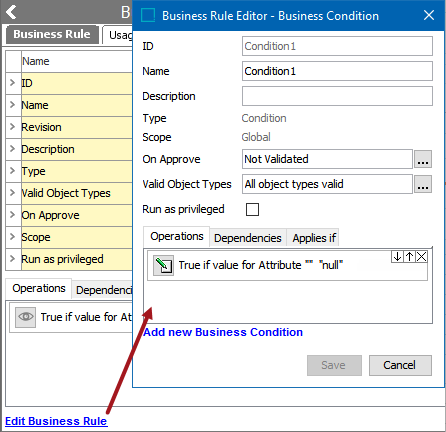Click the eye view operation icon
446x432 pixels.
(x=26, y=317)
